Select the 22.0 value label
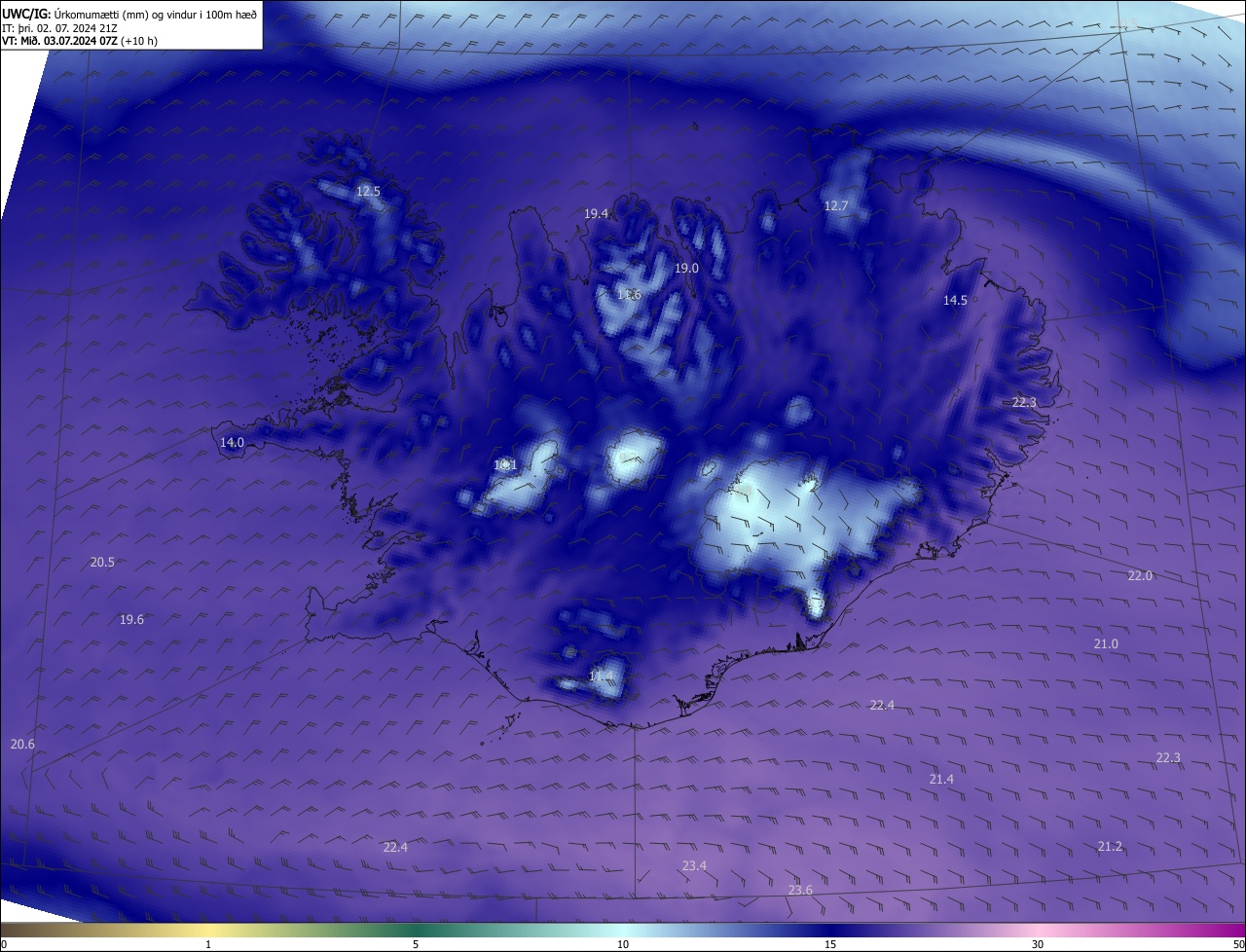 click(1140, 575)
